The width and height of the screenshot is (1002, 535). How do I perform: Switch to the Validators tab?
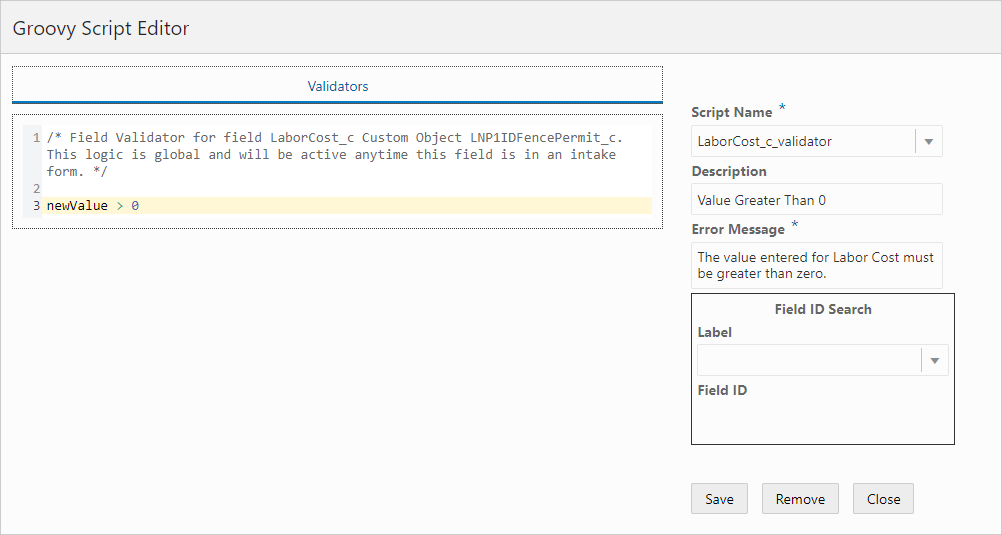[x=337, y=86]
